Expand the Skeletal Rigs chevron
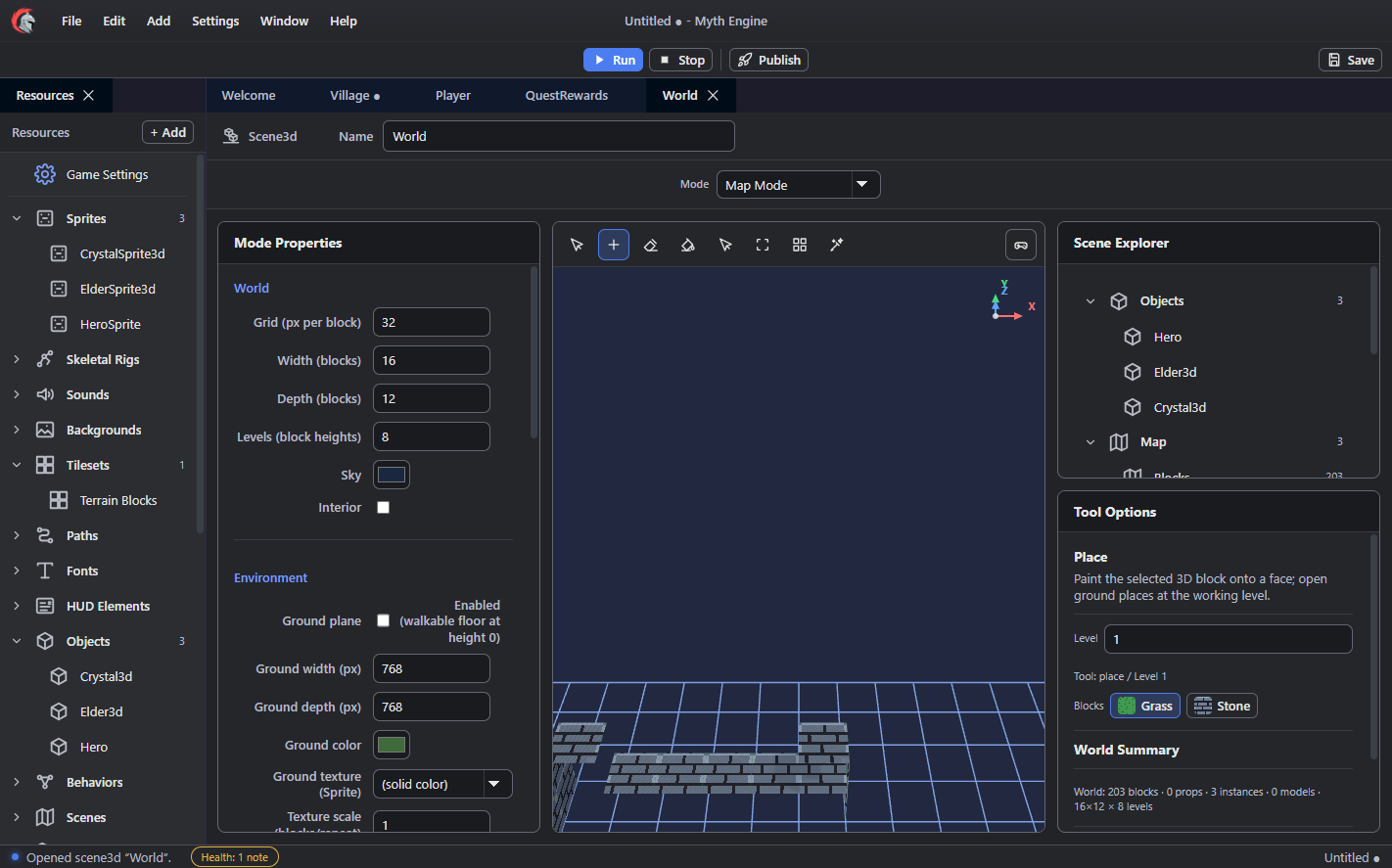 (x=17, y=359)
